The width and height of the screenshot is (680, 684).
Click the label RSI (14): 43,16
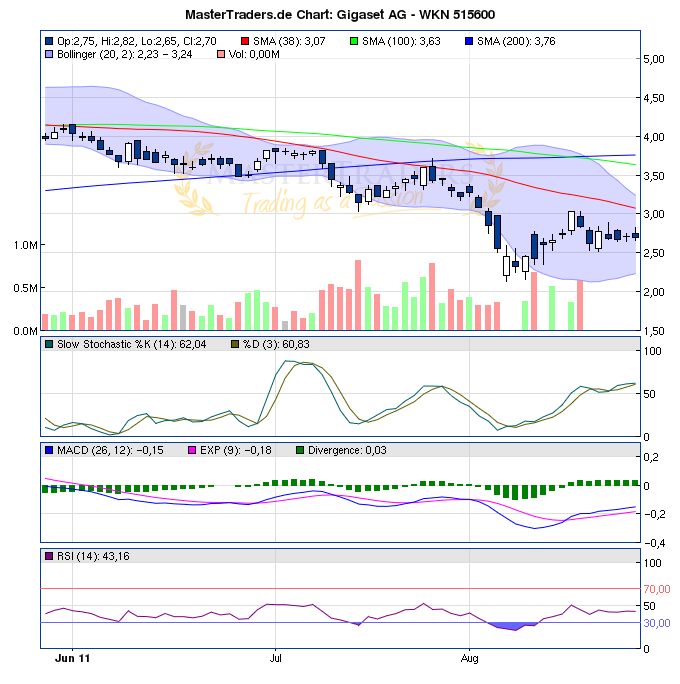[x=93, y=556]
